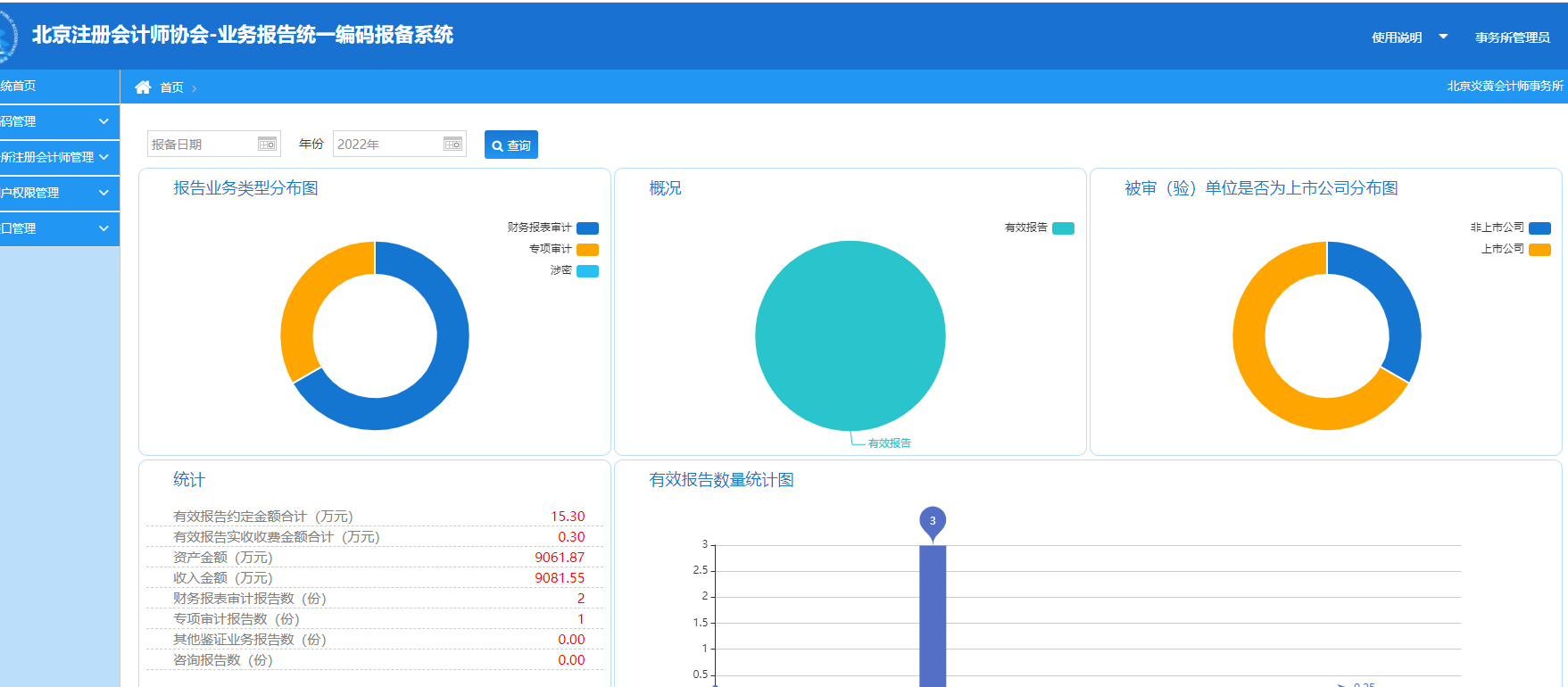Toggle 财务报表审计 legend item
Viewport: 1568px width, 687px height.
[x=587, y=228]
